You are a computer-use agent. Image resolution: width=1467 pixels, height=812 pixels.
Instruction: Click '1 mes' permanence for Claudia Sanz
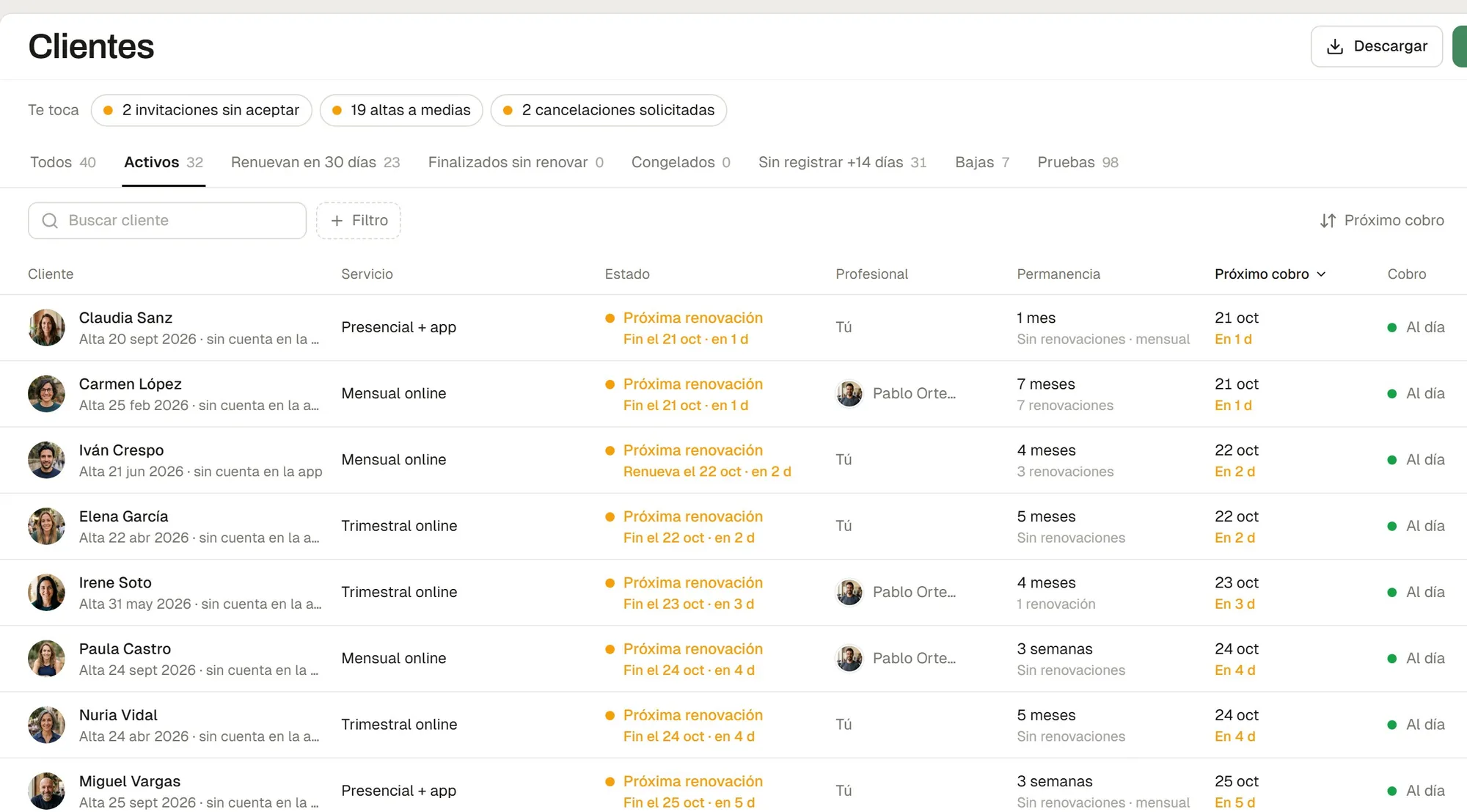pos(1036,318)
